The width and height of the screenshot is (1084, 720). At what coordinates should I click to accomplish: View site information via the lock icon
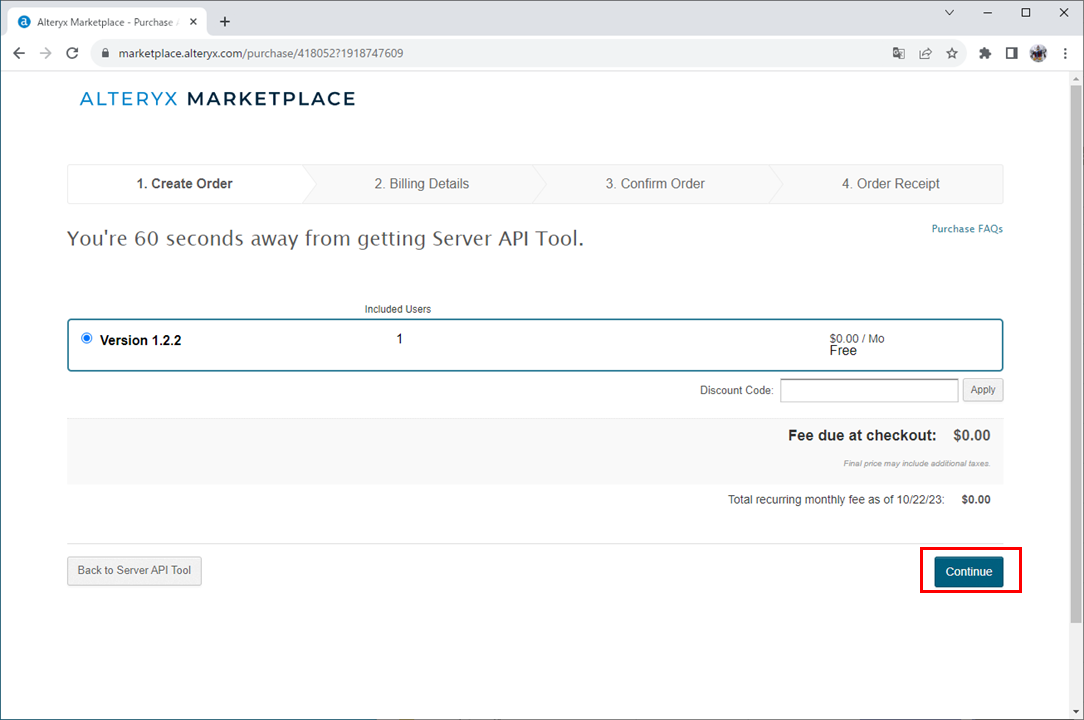(105, 53)
